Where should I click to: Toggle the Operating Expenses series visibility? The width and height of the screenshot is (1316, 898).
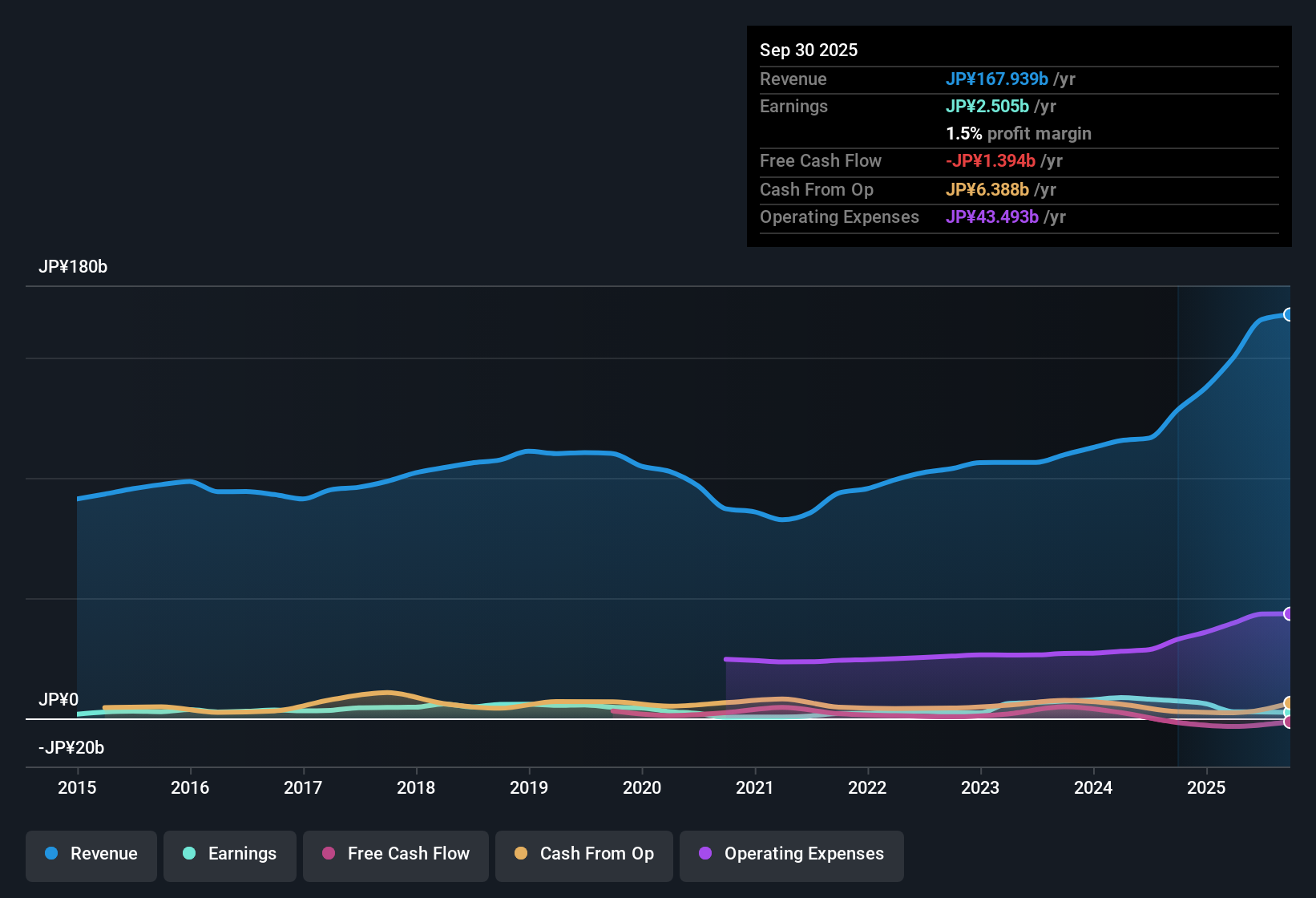click(x=791, y=854)
